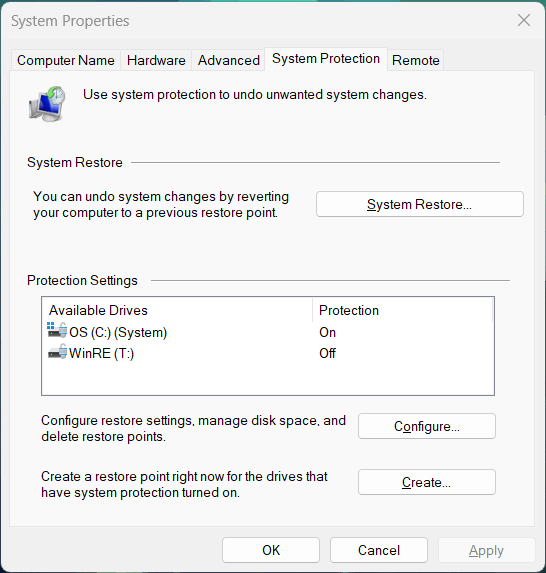
Task: Switch to the Remote tab
Action: pos(416,60)
